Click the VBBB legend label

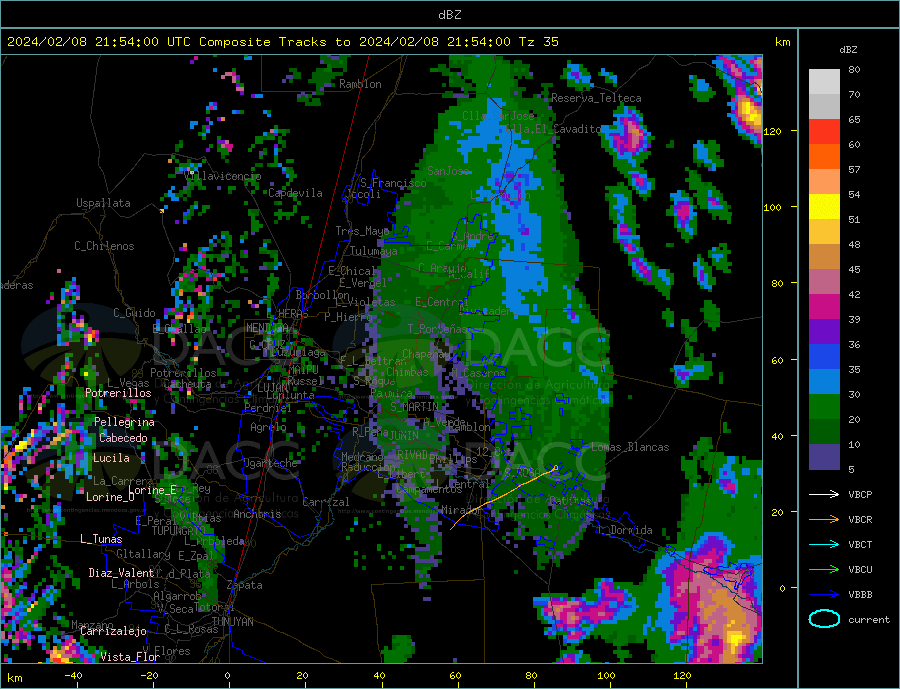860,594
